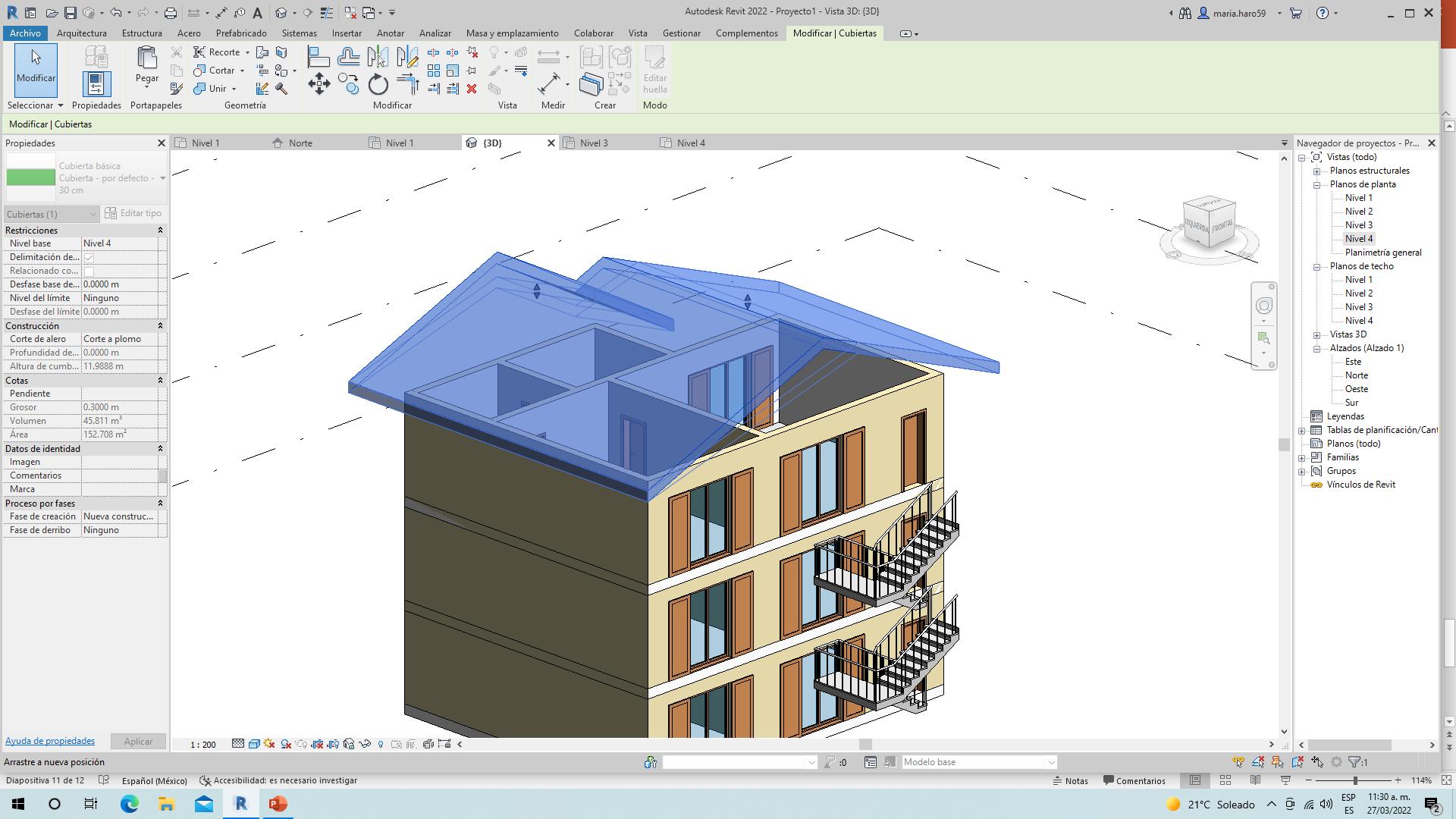Open the roof type selector dropdown
The width and height of the screenshot is (1456, 819).
(162, 178)
